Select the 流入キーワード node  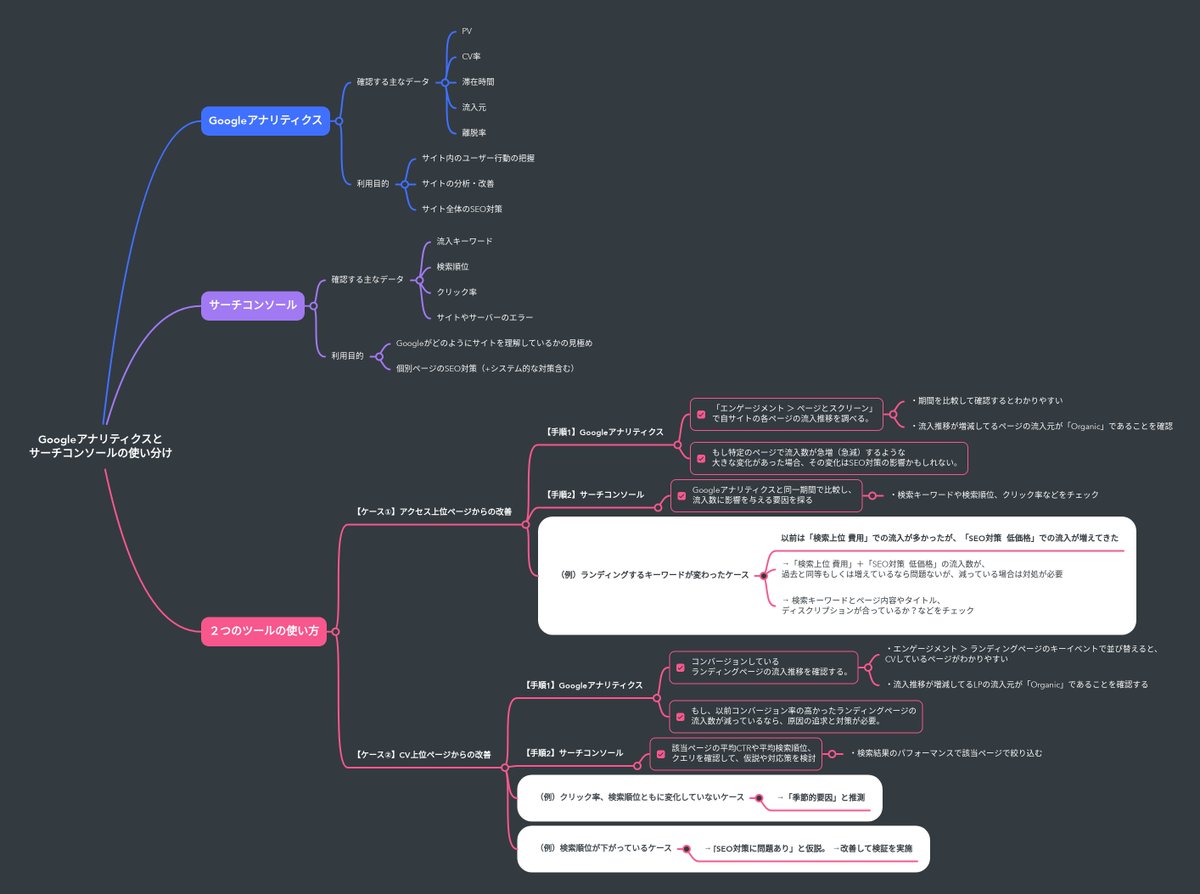coord(464,242)
